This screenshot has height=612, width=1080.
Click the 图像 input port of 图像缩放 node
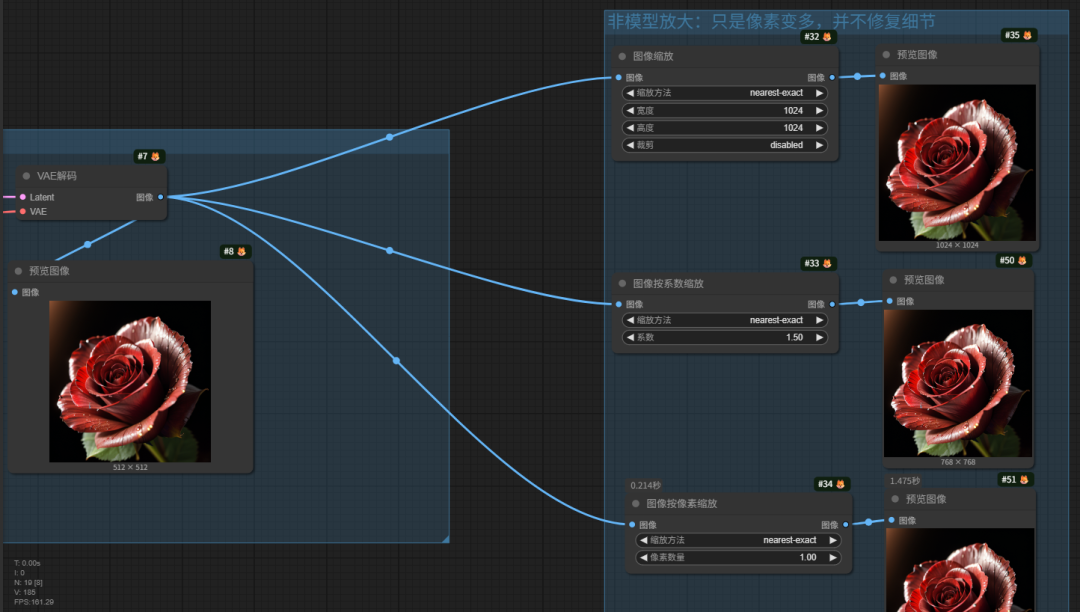(x=619, y=77)
